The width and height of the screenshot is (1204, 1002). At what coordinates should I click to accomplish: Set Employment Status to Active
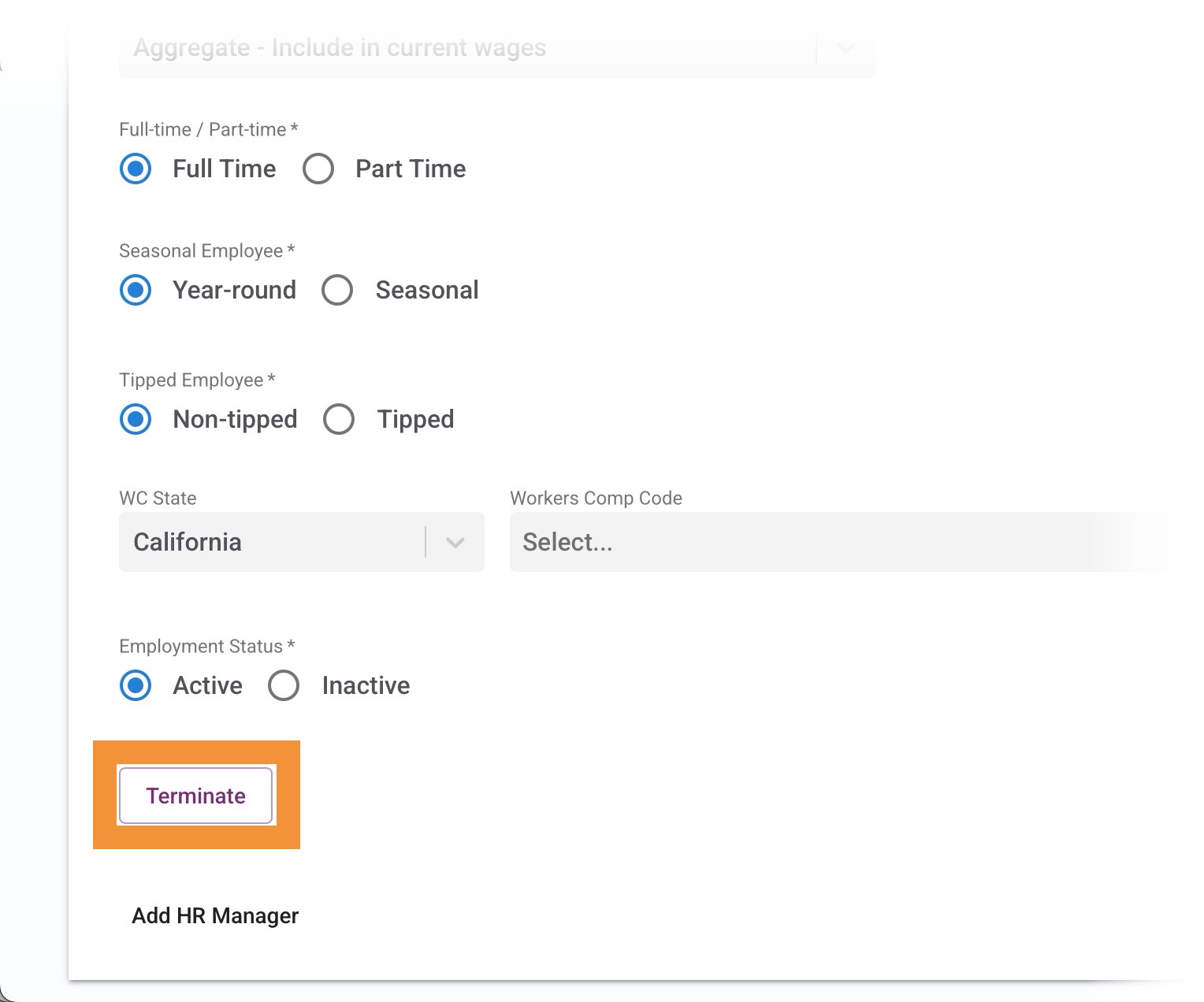[136, 686]
